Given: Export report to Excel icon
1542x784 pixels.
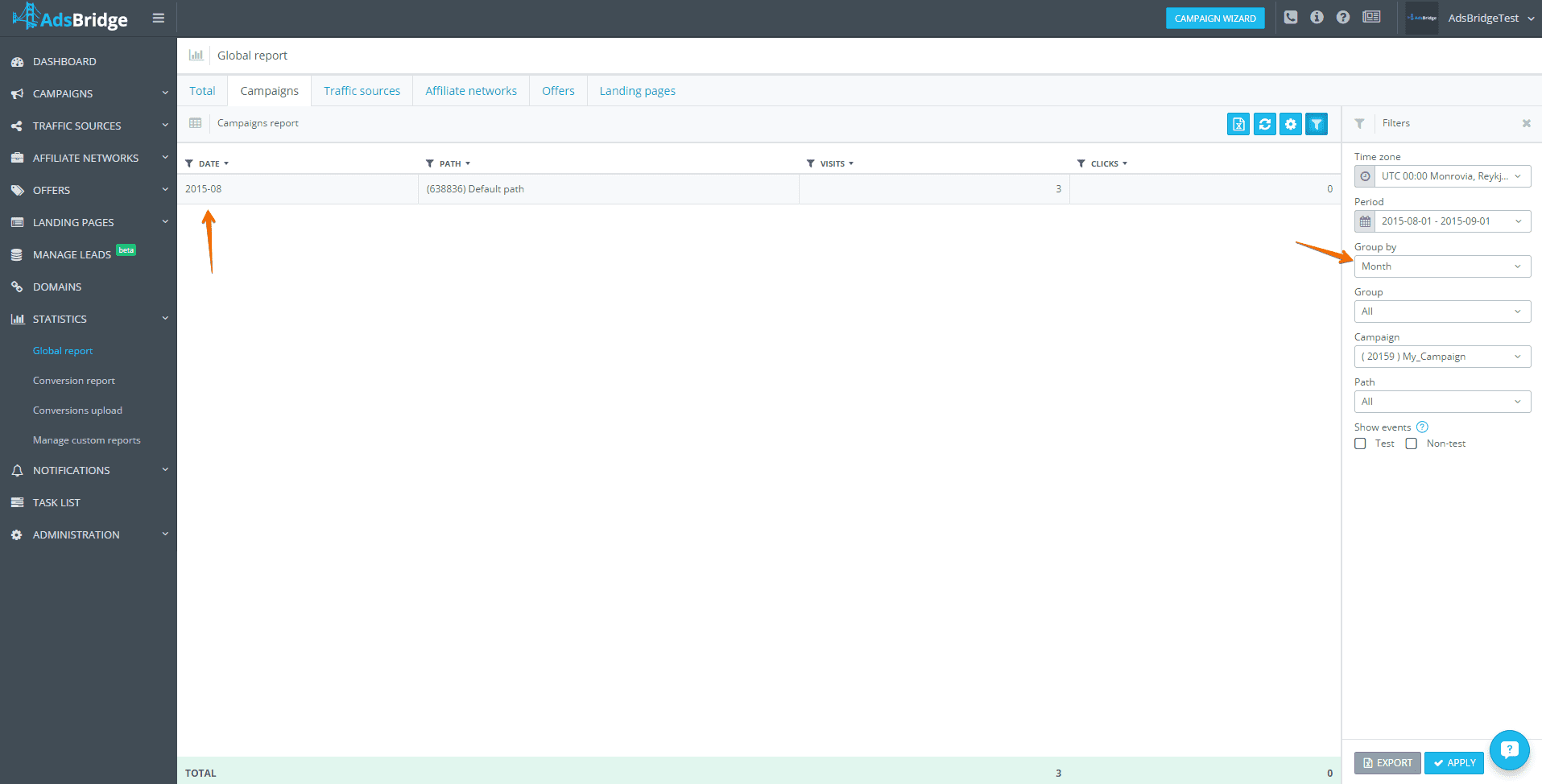Looking at the screenshot, I should coord(1238,124).
